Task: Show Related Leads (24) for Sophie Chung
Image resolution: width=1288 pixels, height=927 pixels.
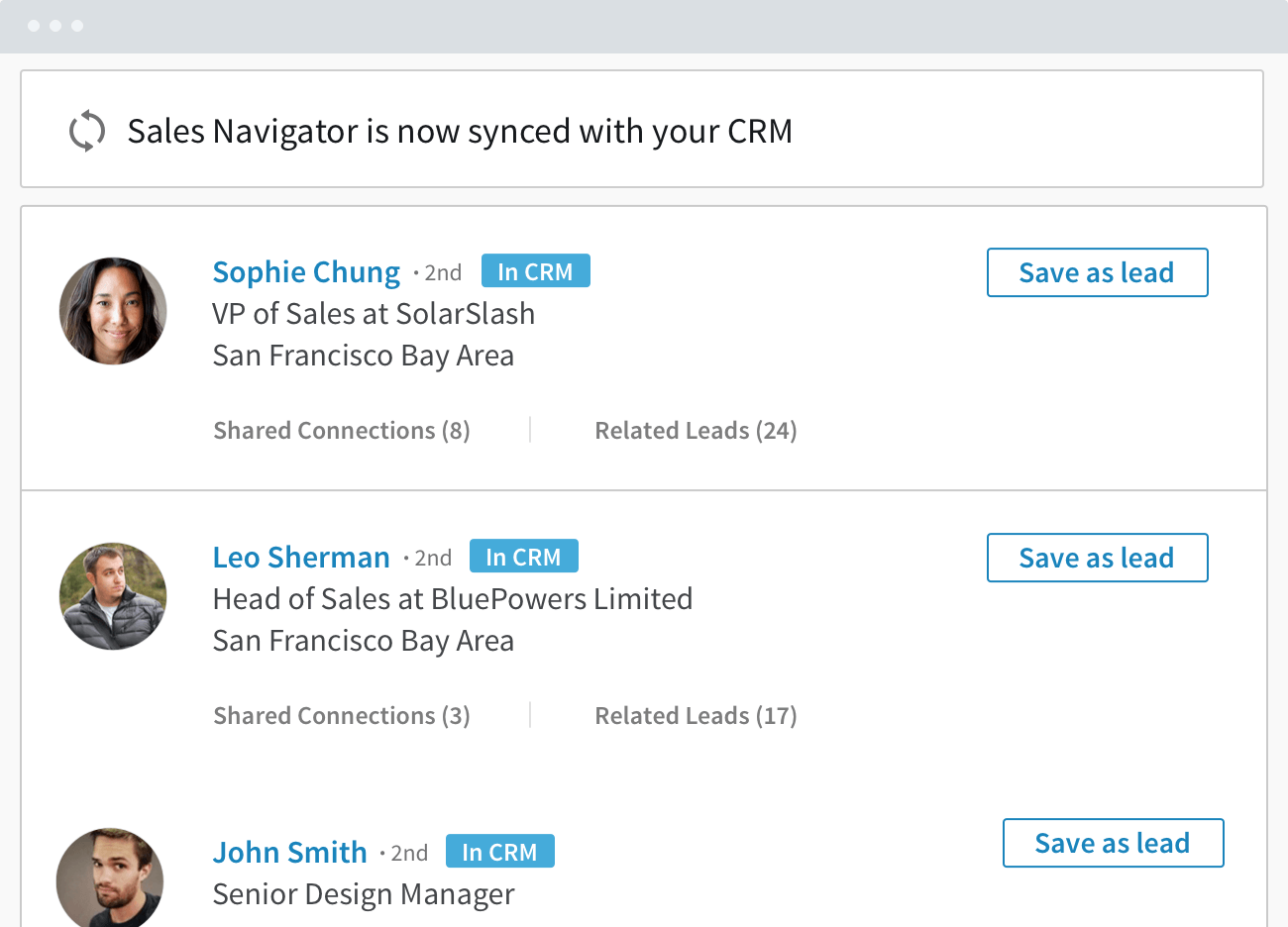Action: 696,431
